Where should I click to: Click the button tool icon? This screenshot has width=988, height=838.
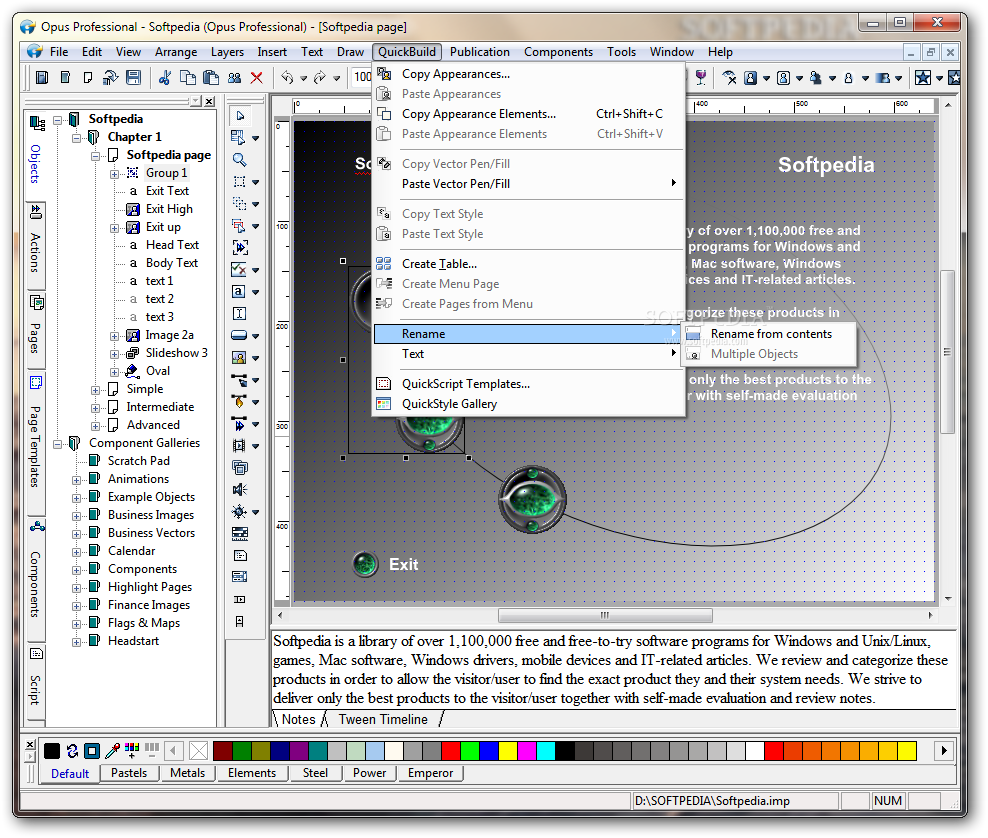(x=239, y=335)
